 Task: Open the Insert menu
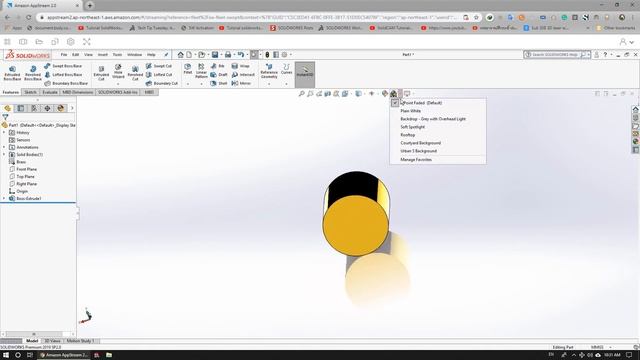point(102,55)
